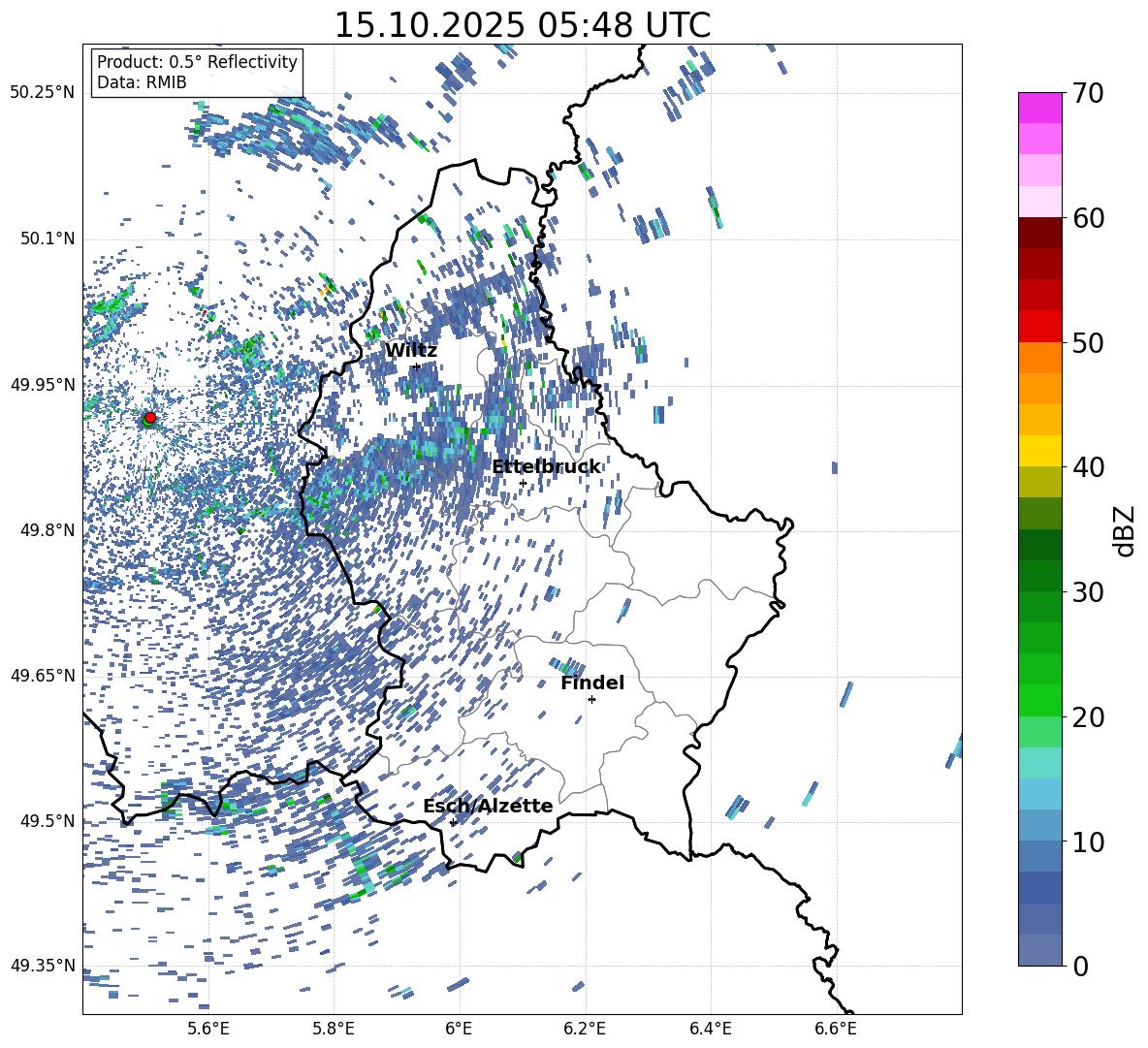This screenshot has width=1148, height=1048.
Task: Click the dBZ colorbar axis label
Action: [1126, 530]
